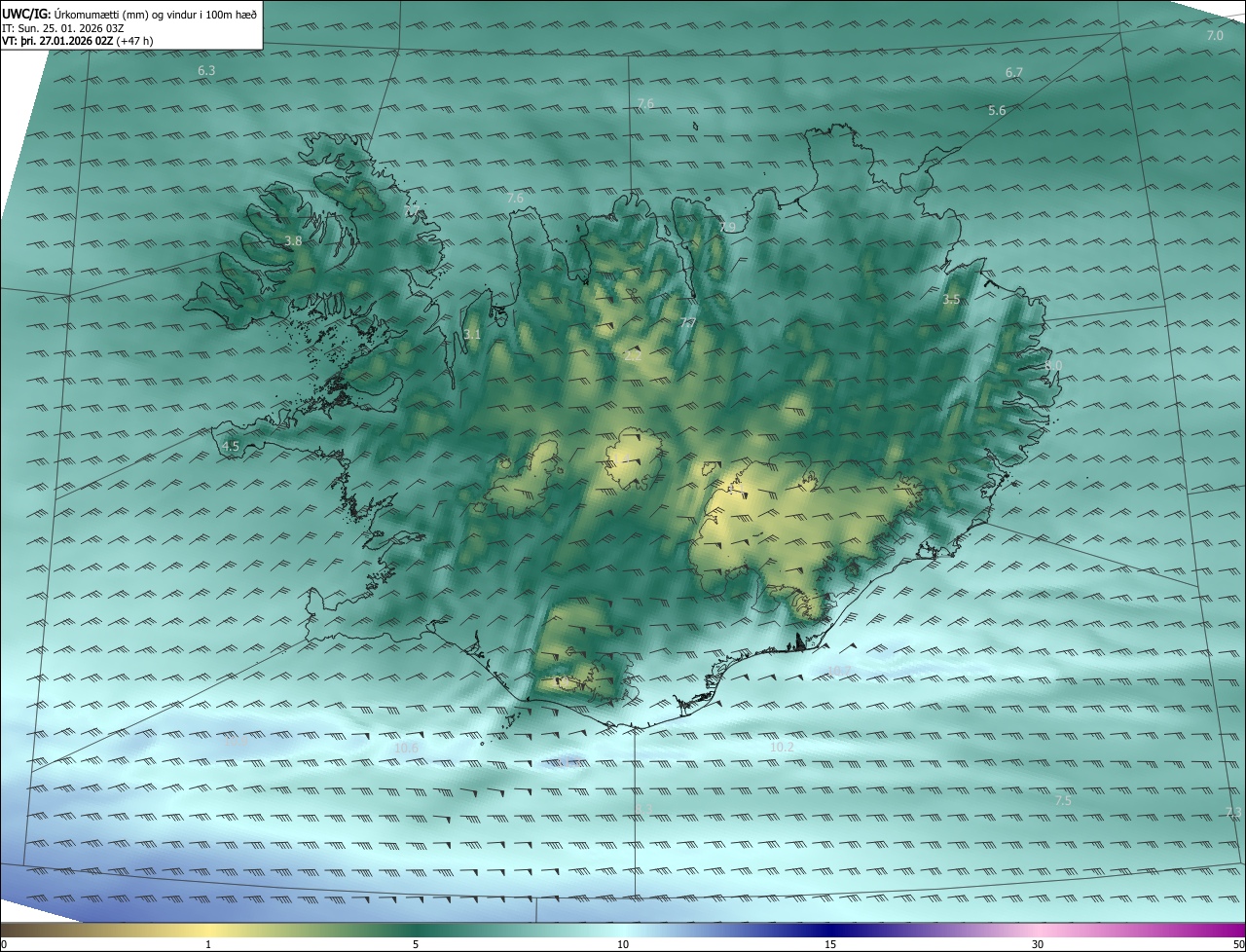Click the '50' tick on the colour scale
Viewport: 1246px width, 952px height.
(1238, 944)
